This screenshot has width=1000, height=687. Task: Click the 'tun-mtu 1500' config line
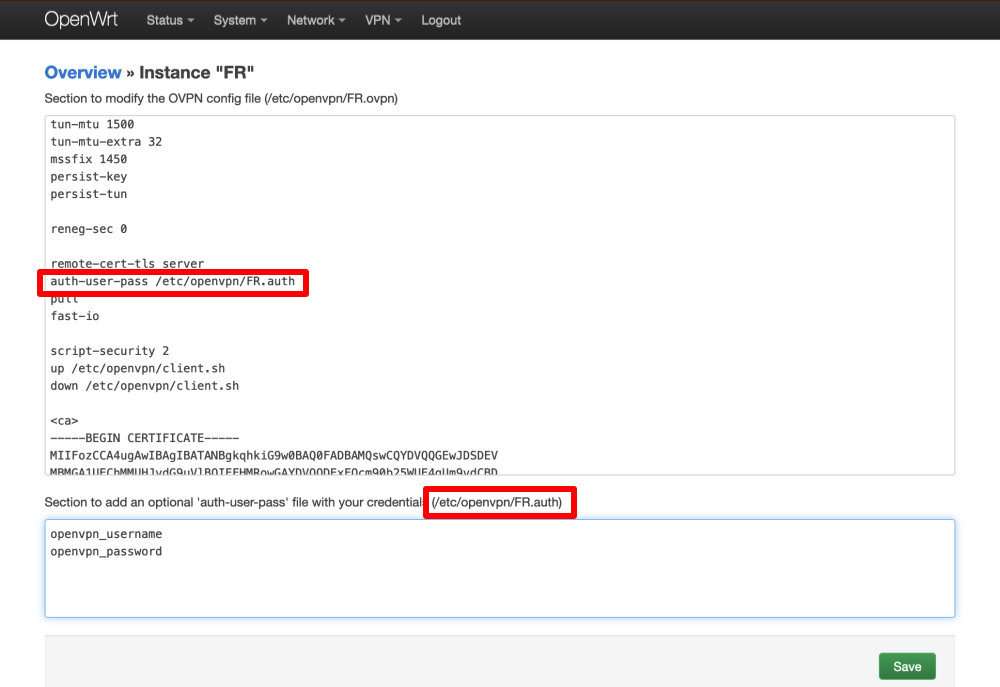coord(92,124)
